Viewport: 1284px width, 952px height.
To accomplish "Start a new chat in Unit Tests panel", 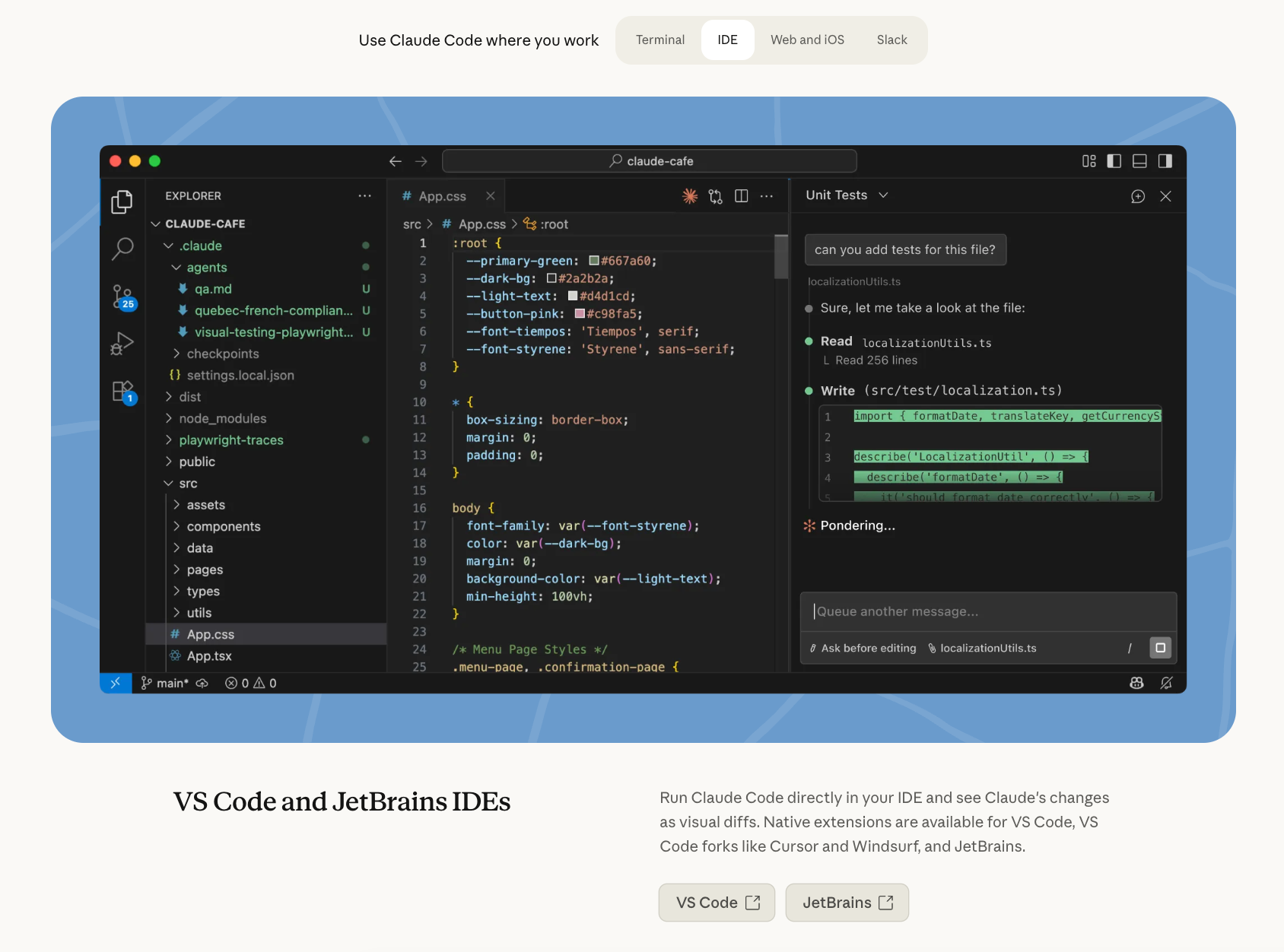I will [1138, 196].
